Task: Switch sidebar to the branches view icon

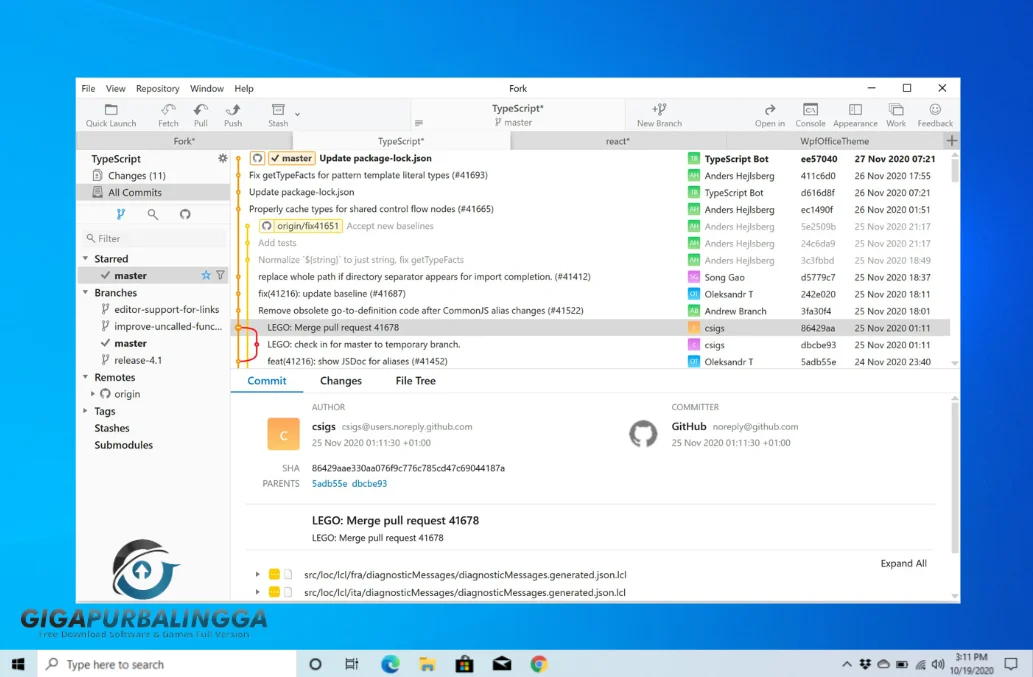Action: point(121,214)
